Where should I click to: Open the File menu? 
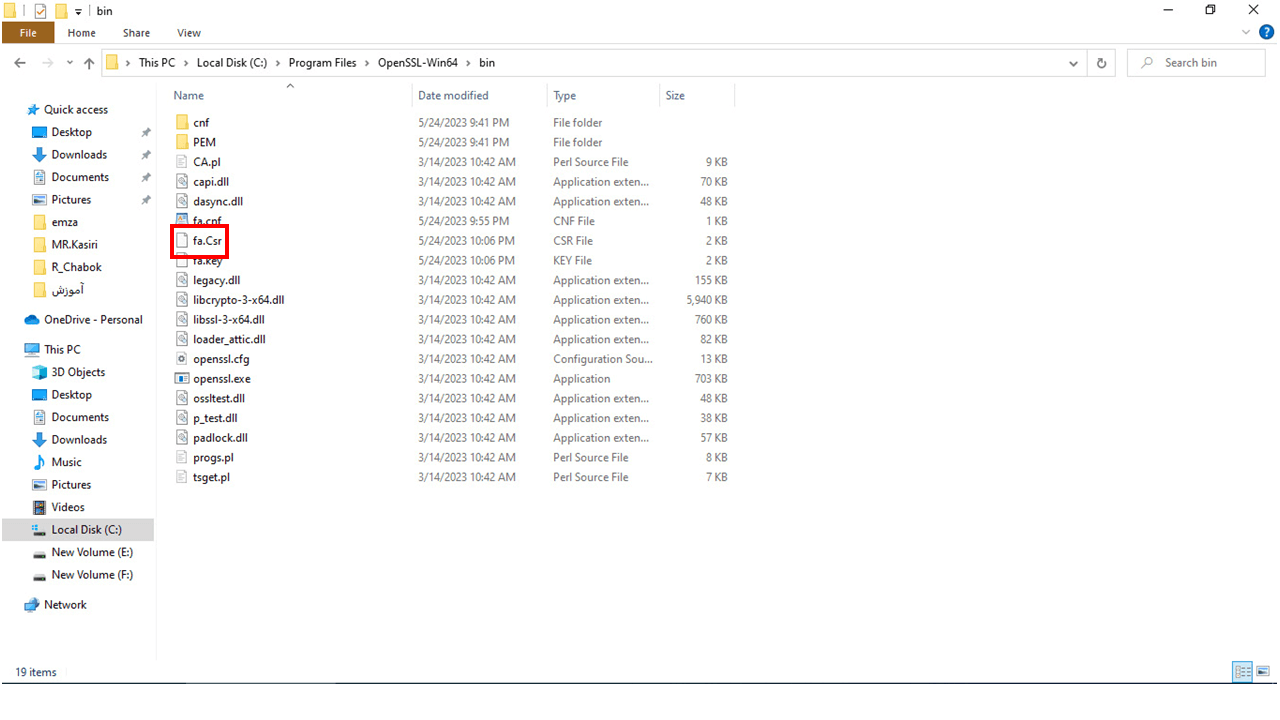(x=28, y=33)
